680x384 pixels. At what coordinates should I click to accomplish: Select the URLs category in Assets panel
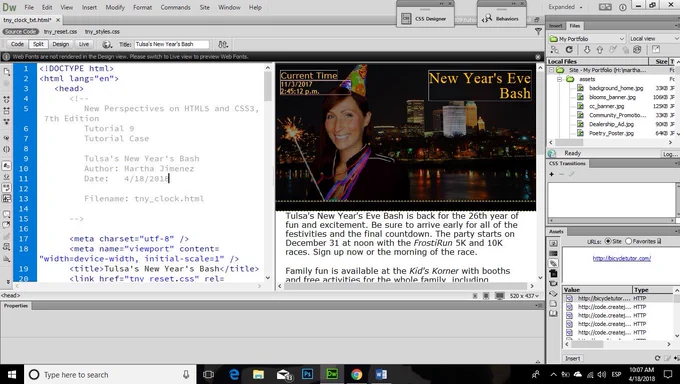[553, 263]
